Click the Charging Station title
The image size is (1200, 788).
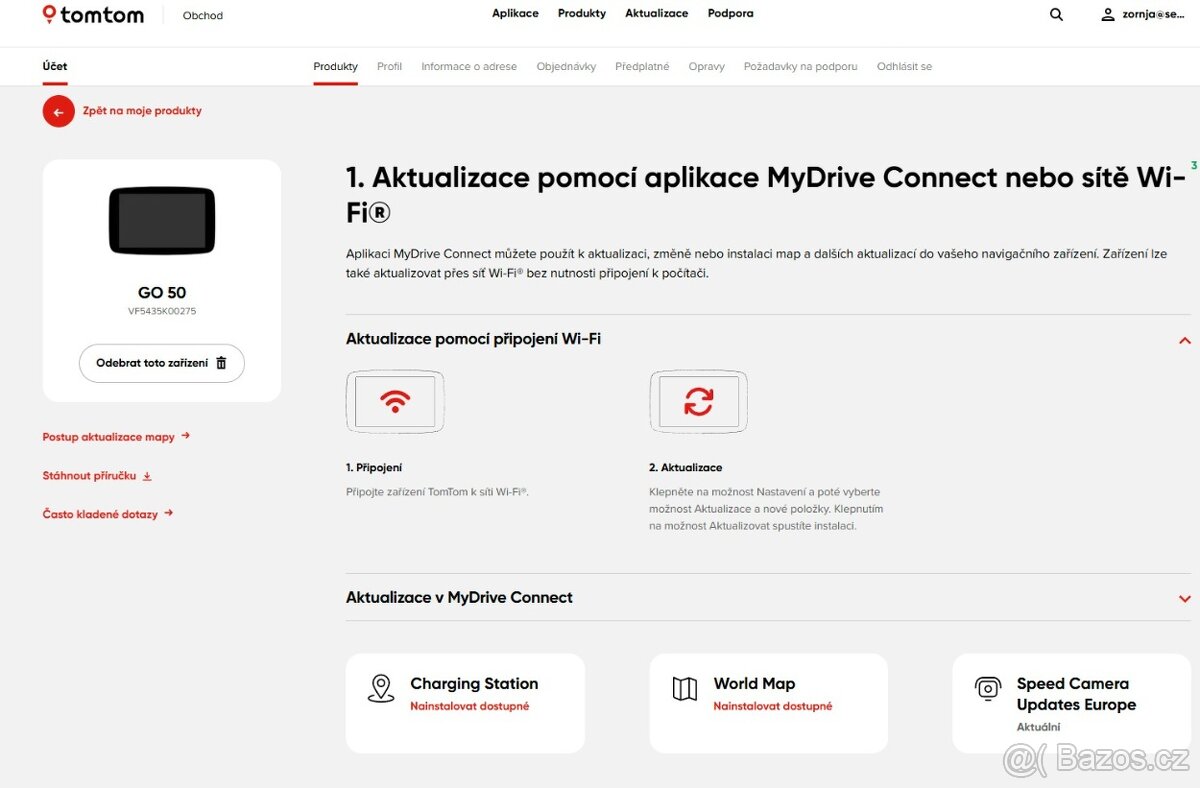point(474,684)
